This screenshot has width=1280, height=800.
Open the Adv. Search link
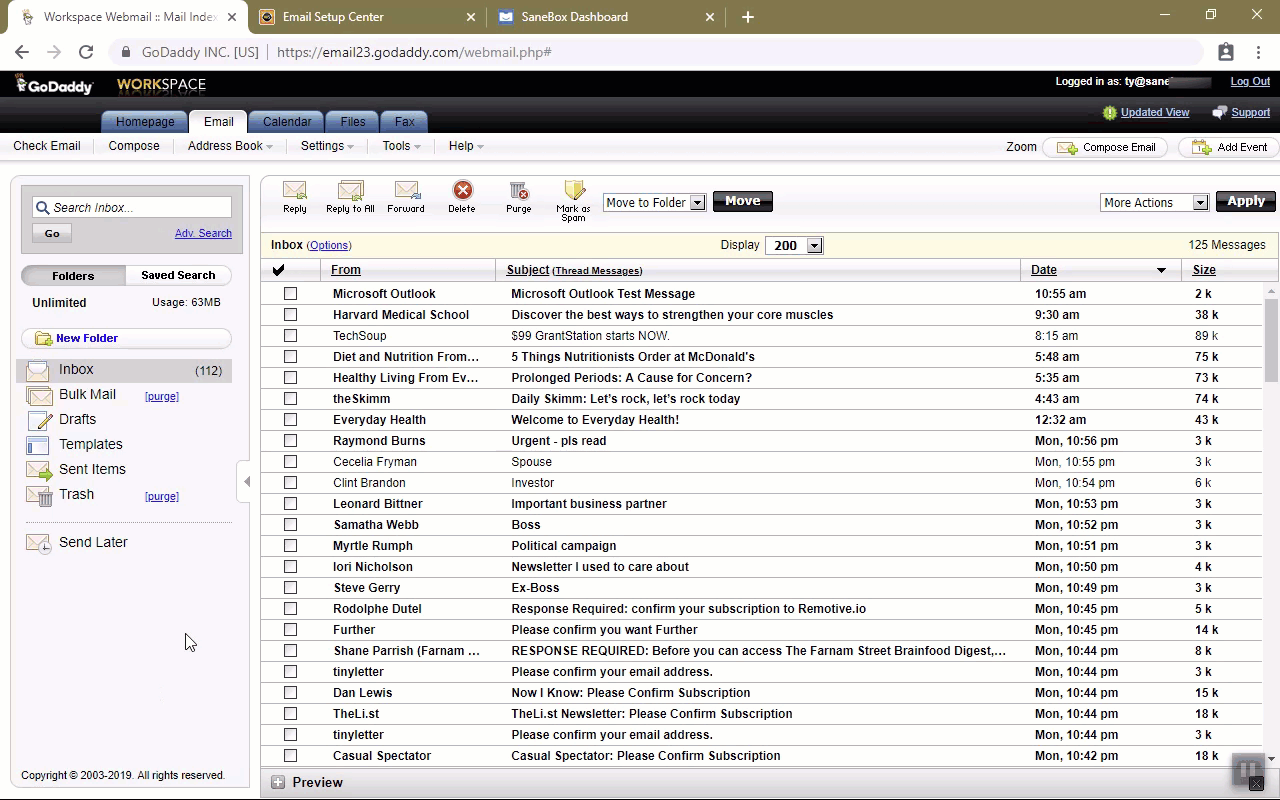tap(203, 233)
